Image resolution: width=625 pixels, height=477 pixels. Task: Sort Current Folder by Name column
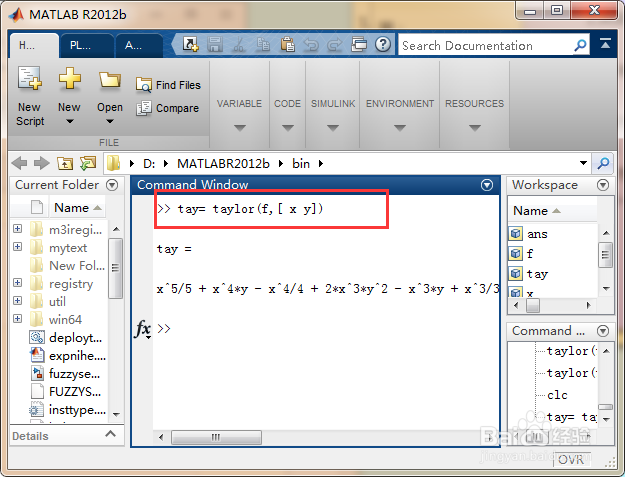pyautogui.click(x=77, y=208)
